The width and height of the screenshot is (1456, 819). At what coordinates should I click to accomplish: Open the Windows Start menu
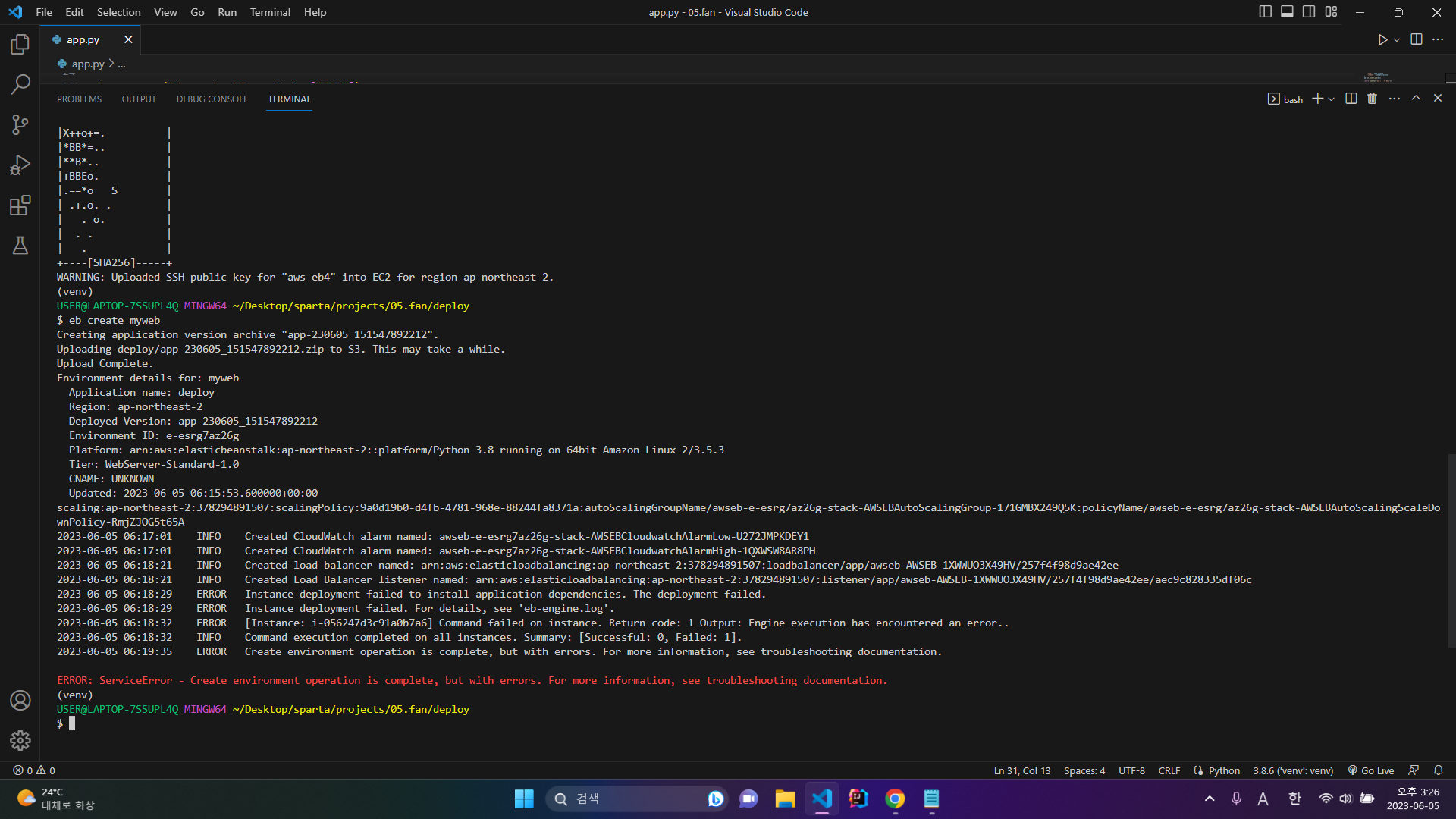524,799
